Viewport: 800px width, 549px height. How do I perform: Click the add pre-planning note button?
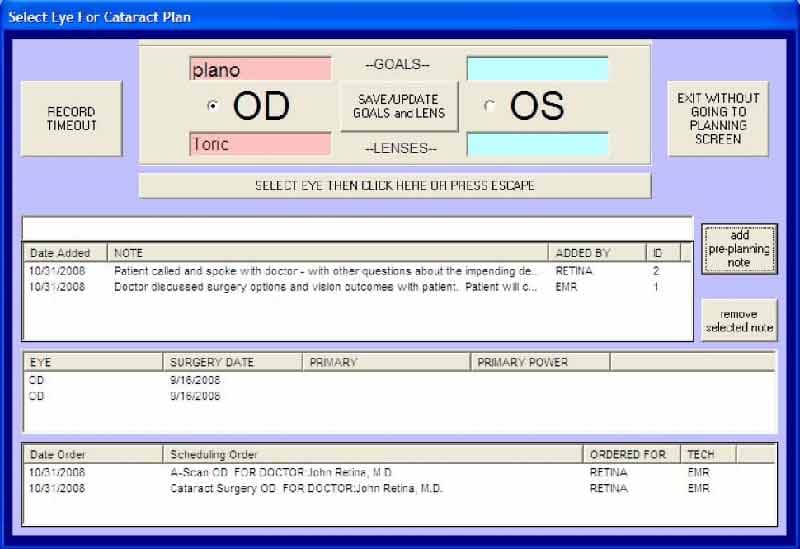[x=739, y=249]
